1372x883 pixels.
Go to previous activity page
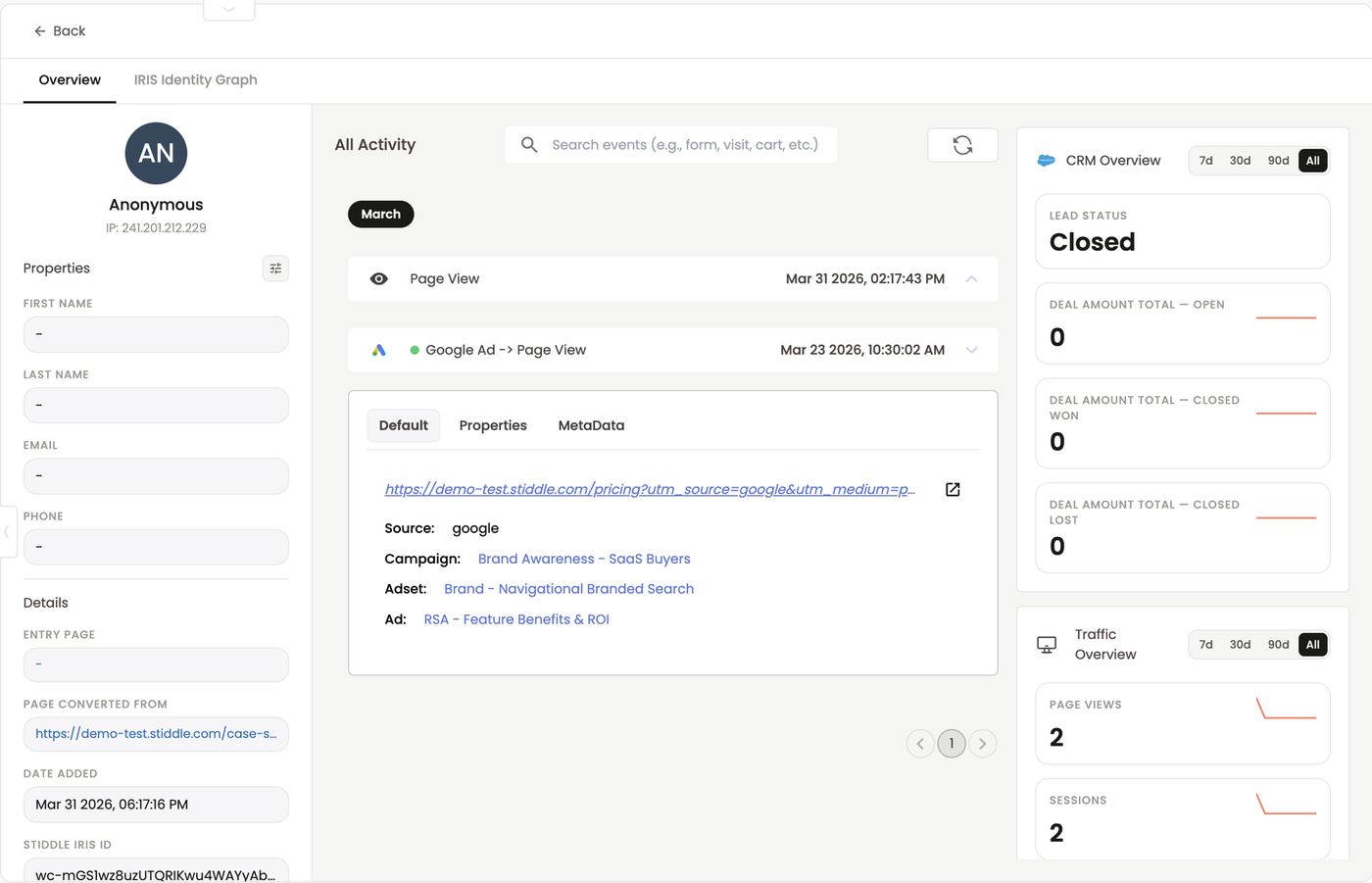tap(920, 744)
